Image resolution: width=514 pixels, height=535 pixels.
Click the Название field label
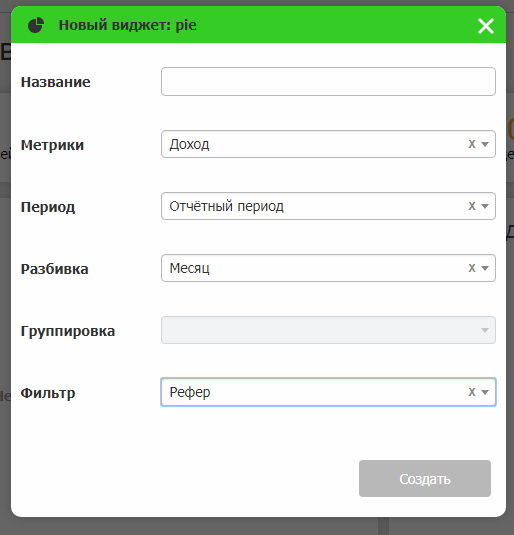(x=56, y=82)
